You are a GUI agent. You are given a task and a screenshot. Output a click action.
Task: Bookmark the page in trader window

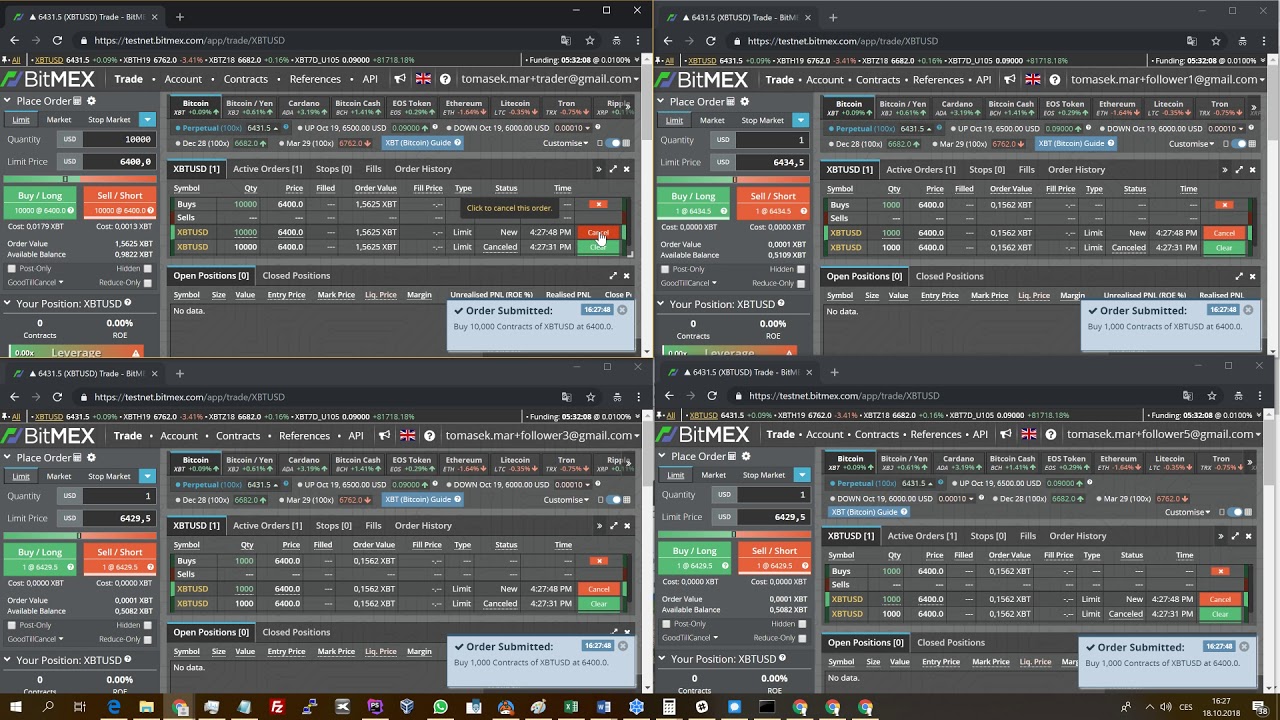(590, 40)
